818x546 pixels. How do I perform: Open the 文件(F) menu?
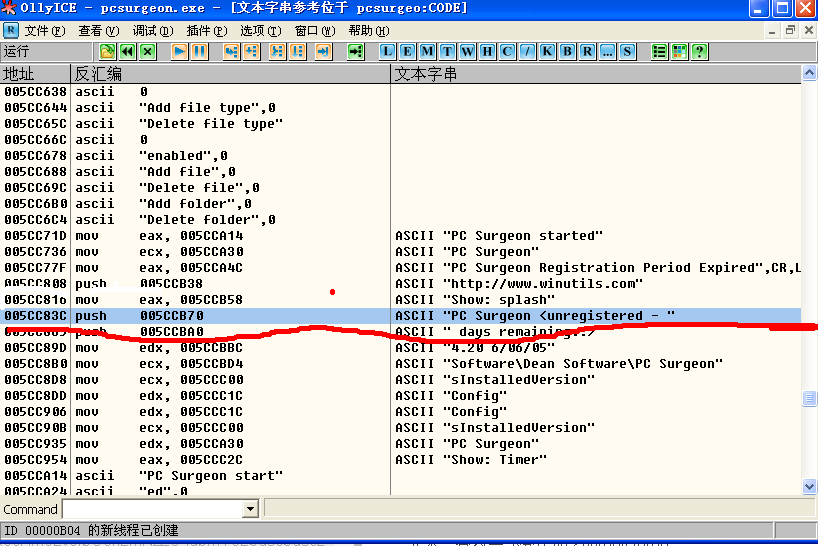pyautogui.click(x=45, y=31)
